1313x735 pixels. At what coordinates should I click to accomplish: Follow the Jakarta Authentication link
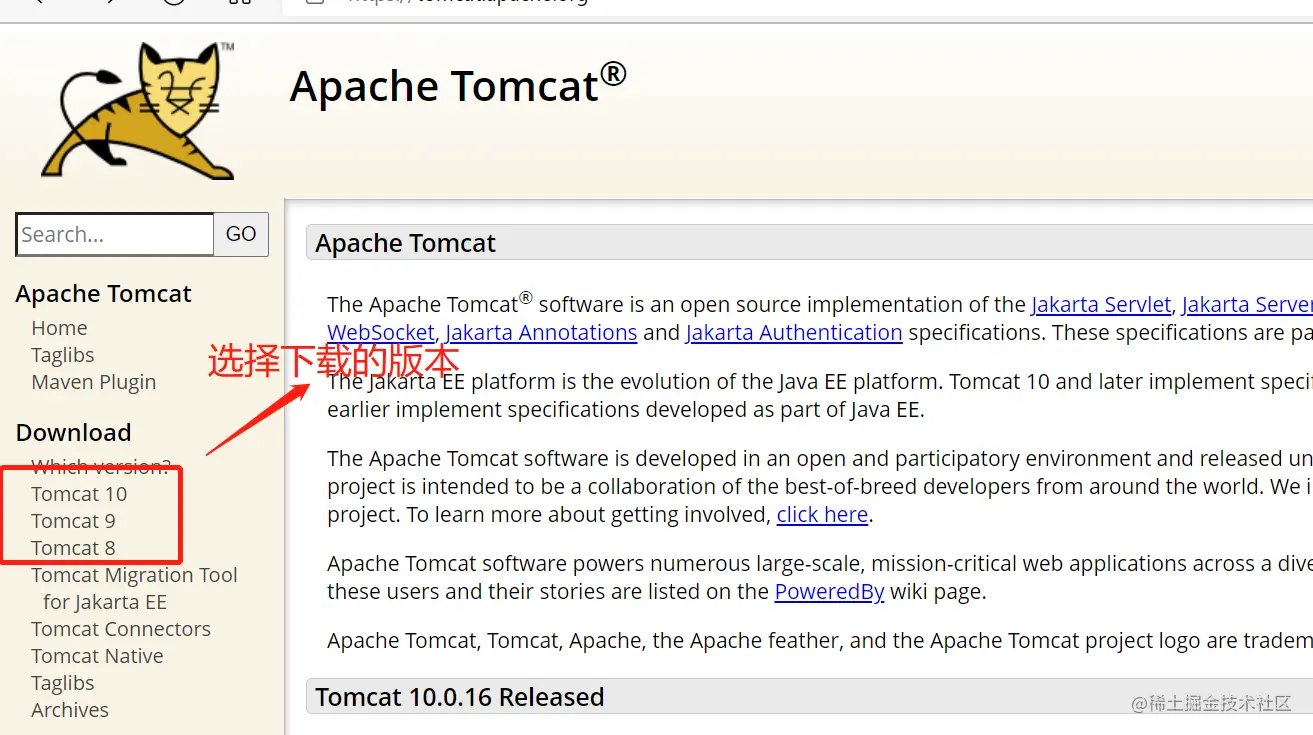point(794,333)
